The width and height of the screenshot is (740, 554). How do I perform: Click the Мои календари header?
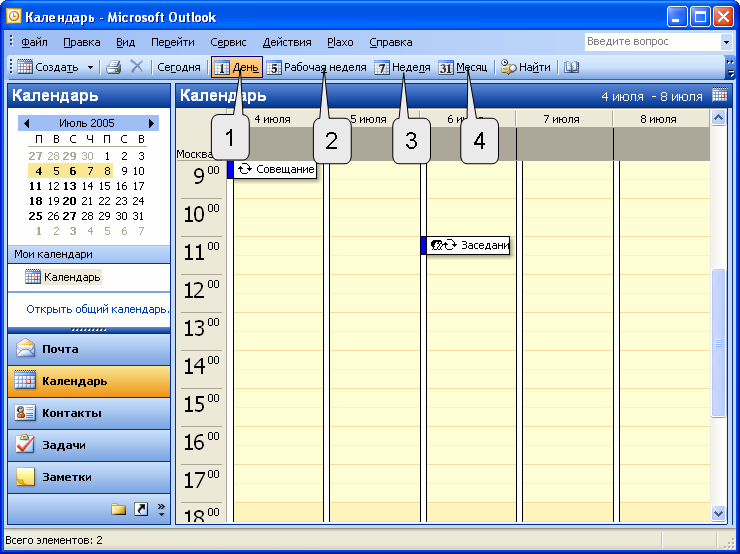click(x=89, y=254)
